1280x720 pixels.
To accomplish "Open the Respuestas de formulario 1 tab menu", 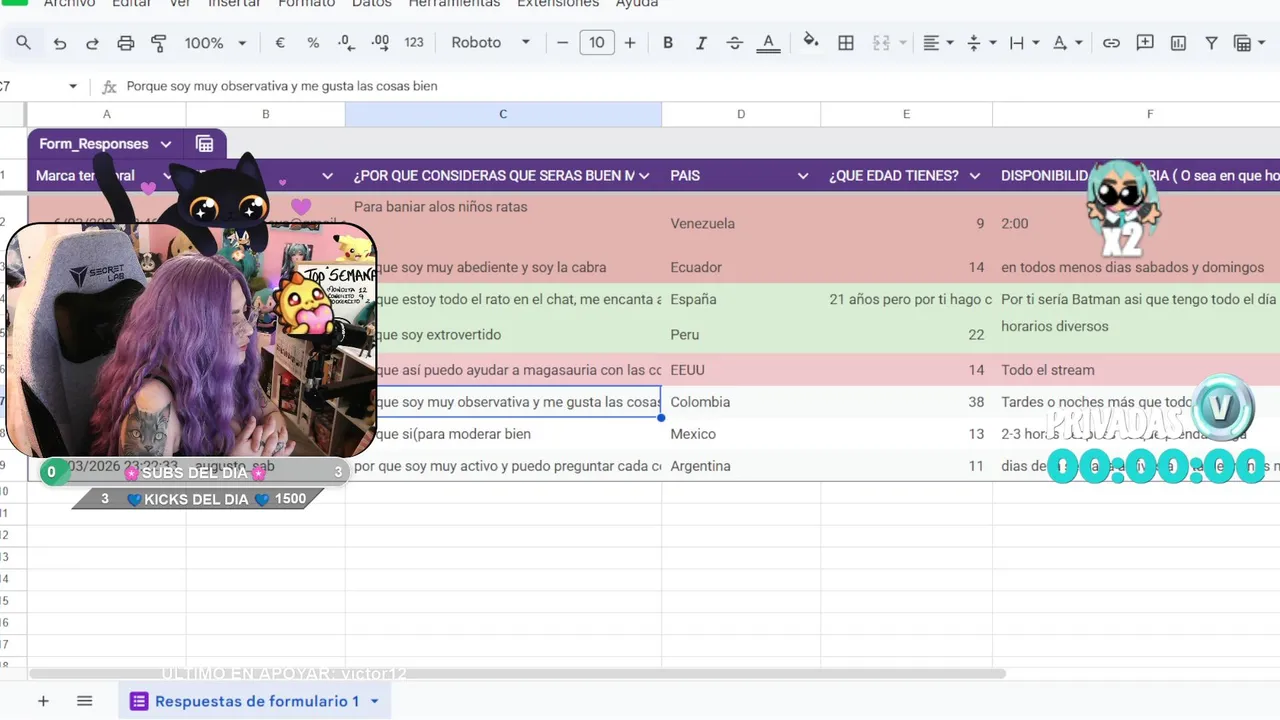I will [x=375, y=701].
